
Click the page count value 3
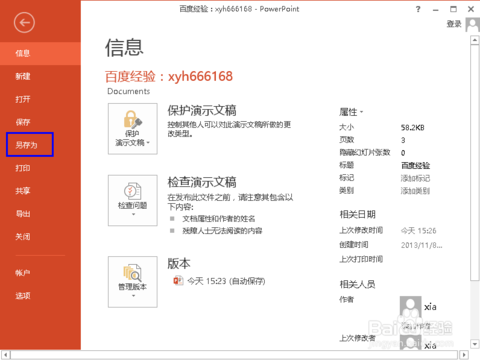click(403, 140)
